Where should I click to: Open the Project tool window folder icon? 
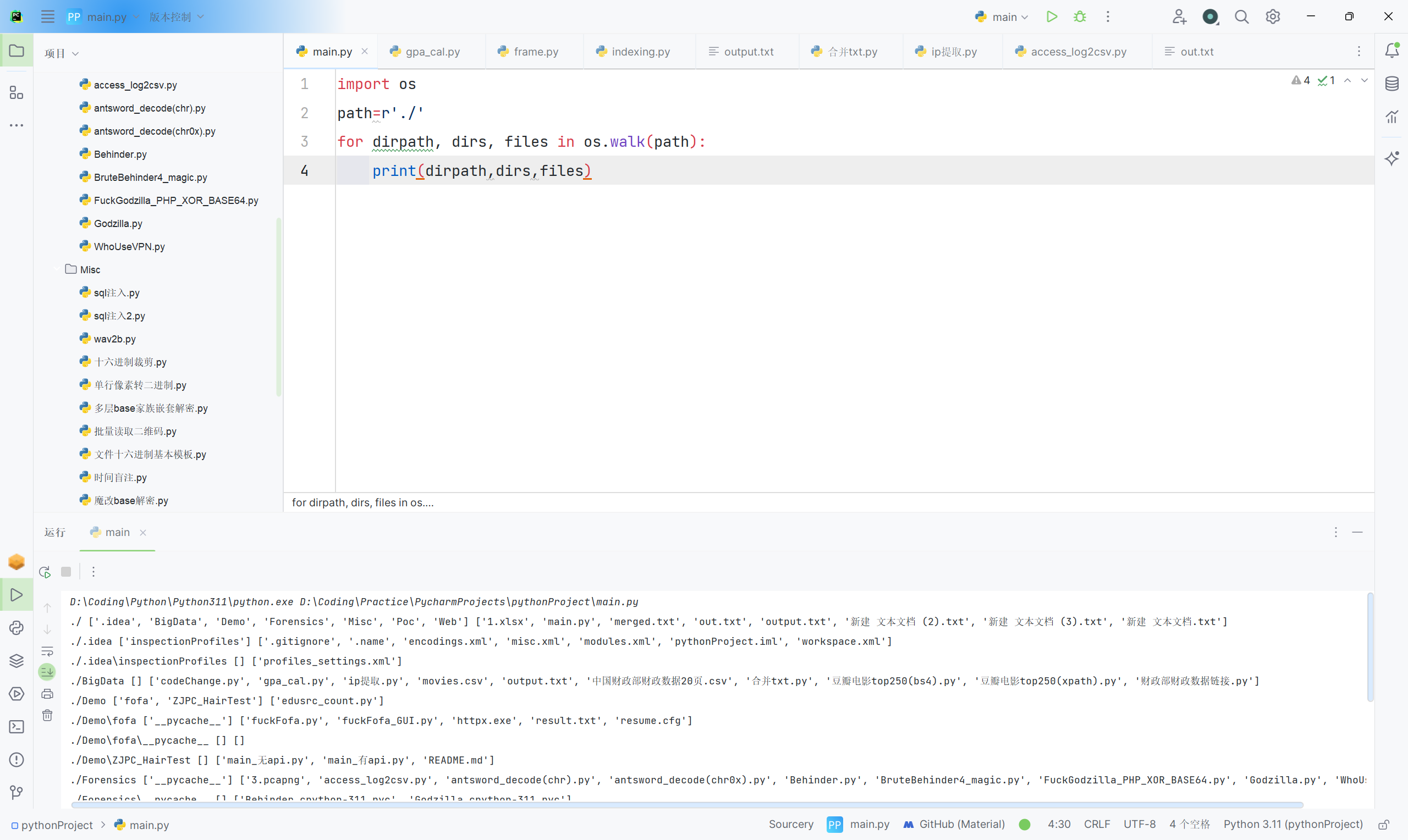click(16, 51)
